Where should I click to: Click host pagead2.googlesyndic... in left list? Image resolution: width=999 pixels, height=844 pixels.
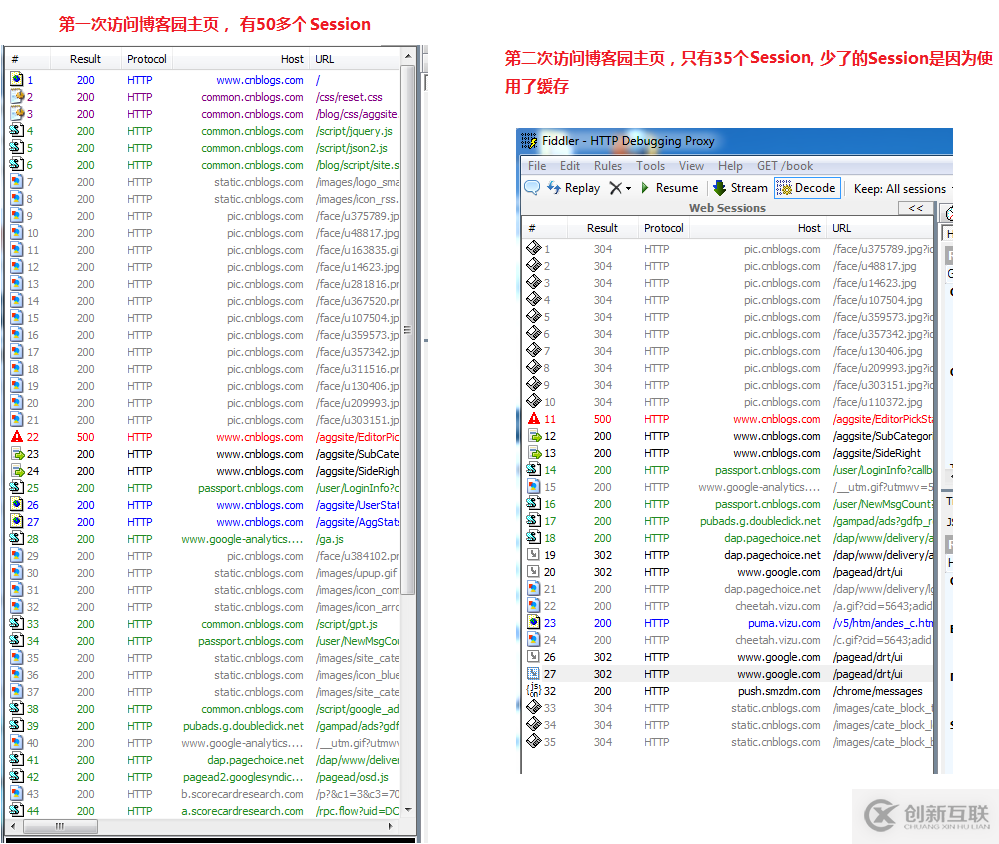(243, 776)
